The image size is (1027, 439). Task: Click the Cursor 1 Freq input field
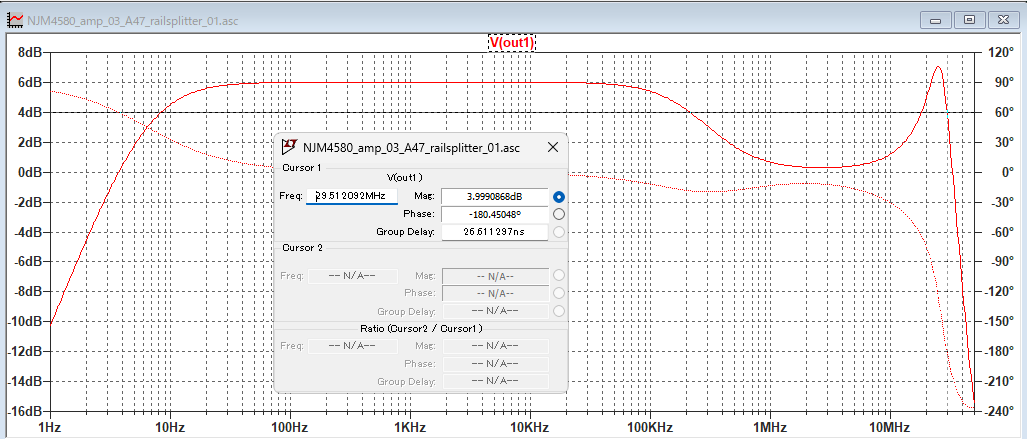pos(352,196)
